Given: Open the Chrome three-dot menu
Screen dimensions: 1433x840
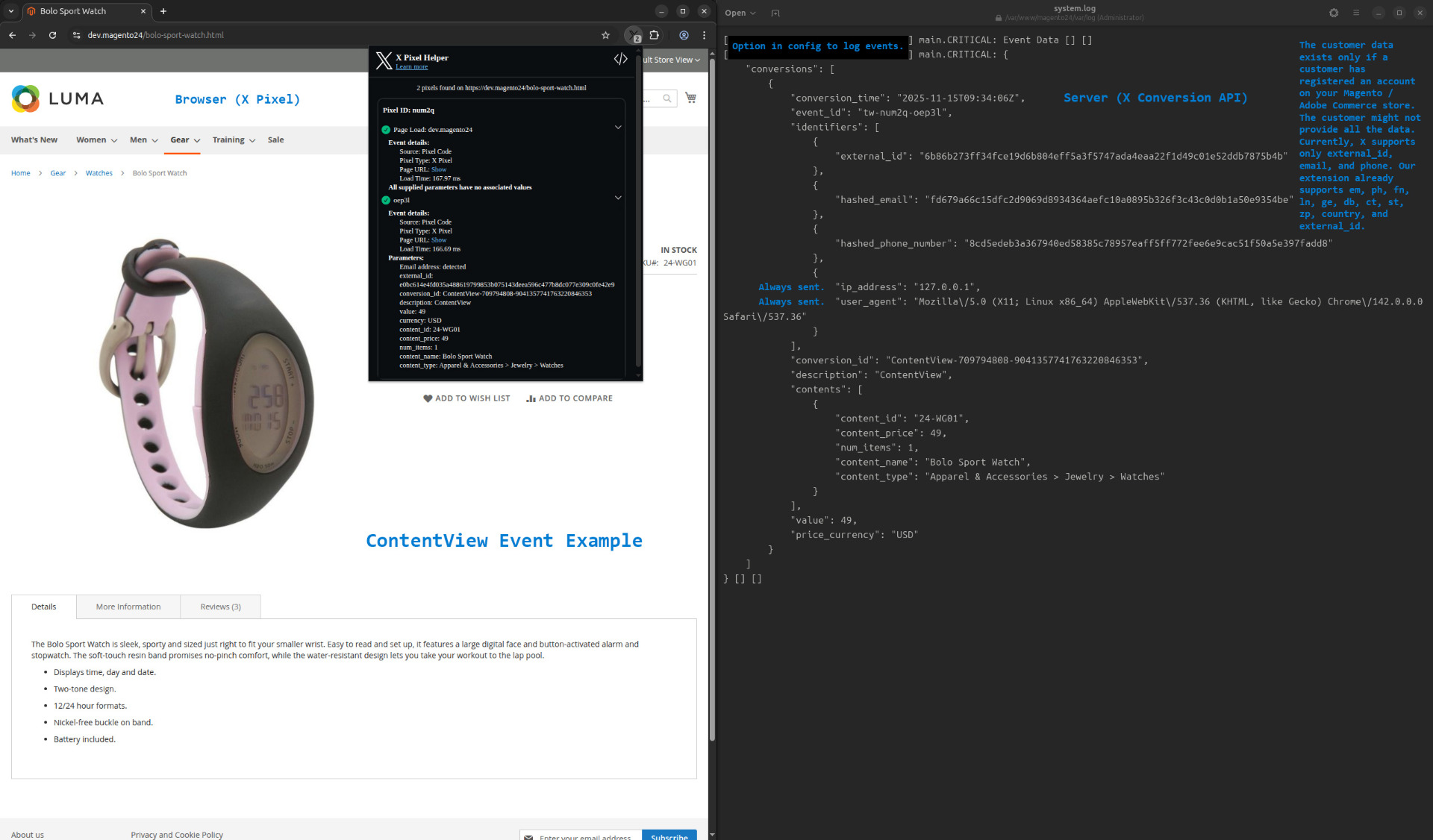Looking at the screenshot, I should coord(704,35).
